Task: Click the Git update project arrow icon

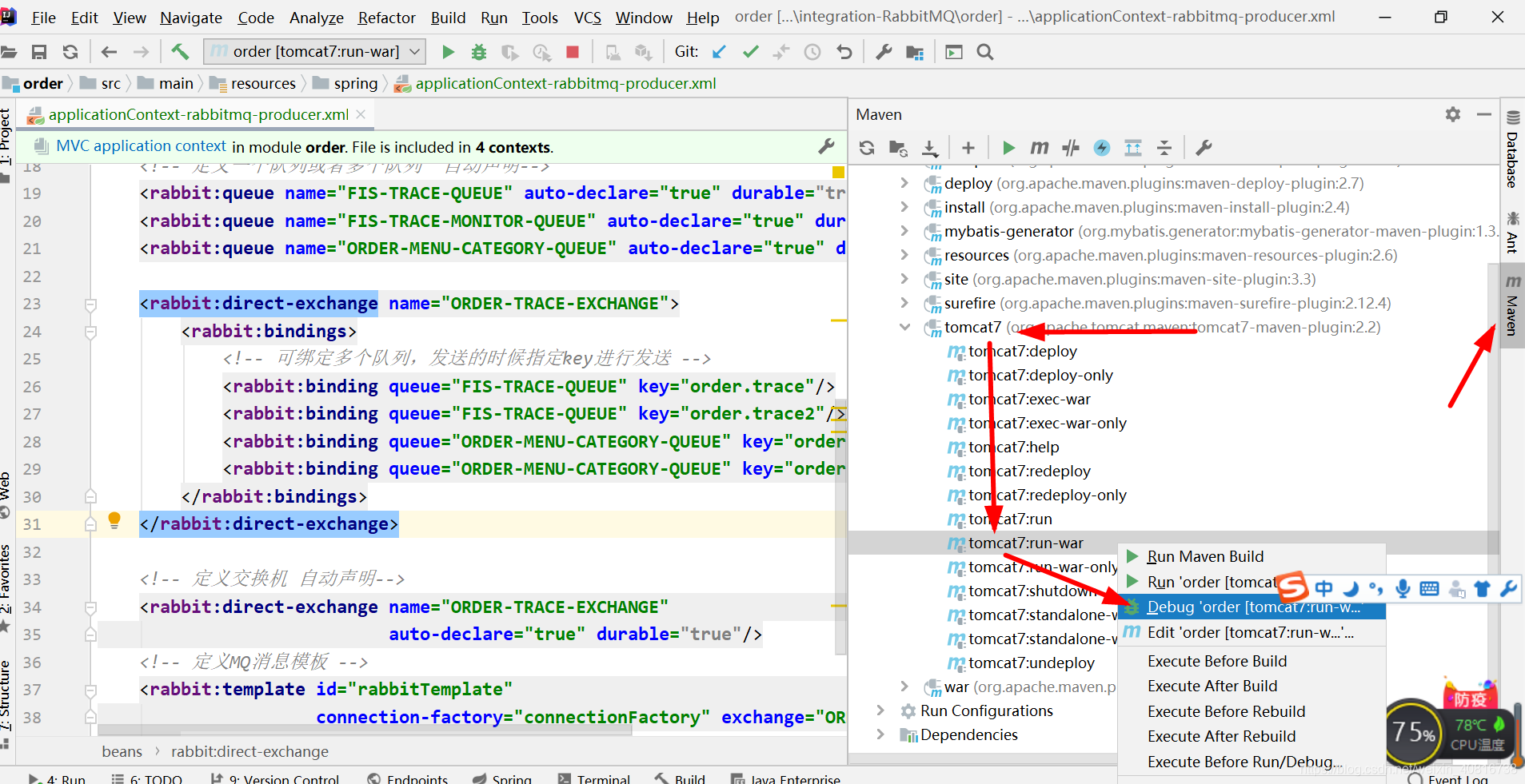Action: tap(719, 52)
